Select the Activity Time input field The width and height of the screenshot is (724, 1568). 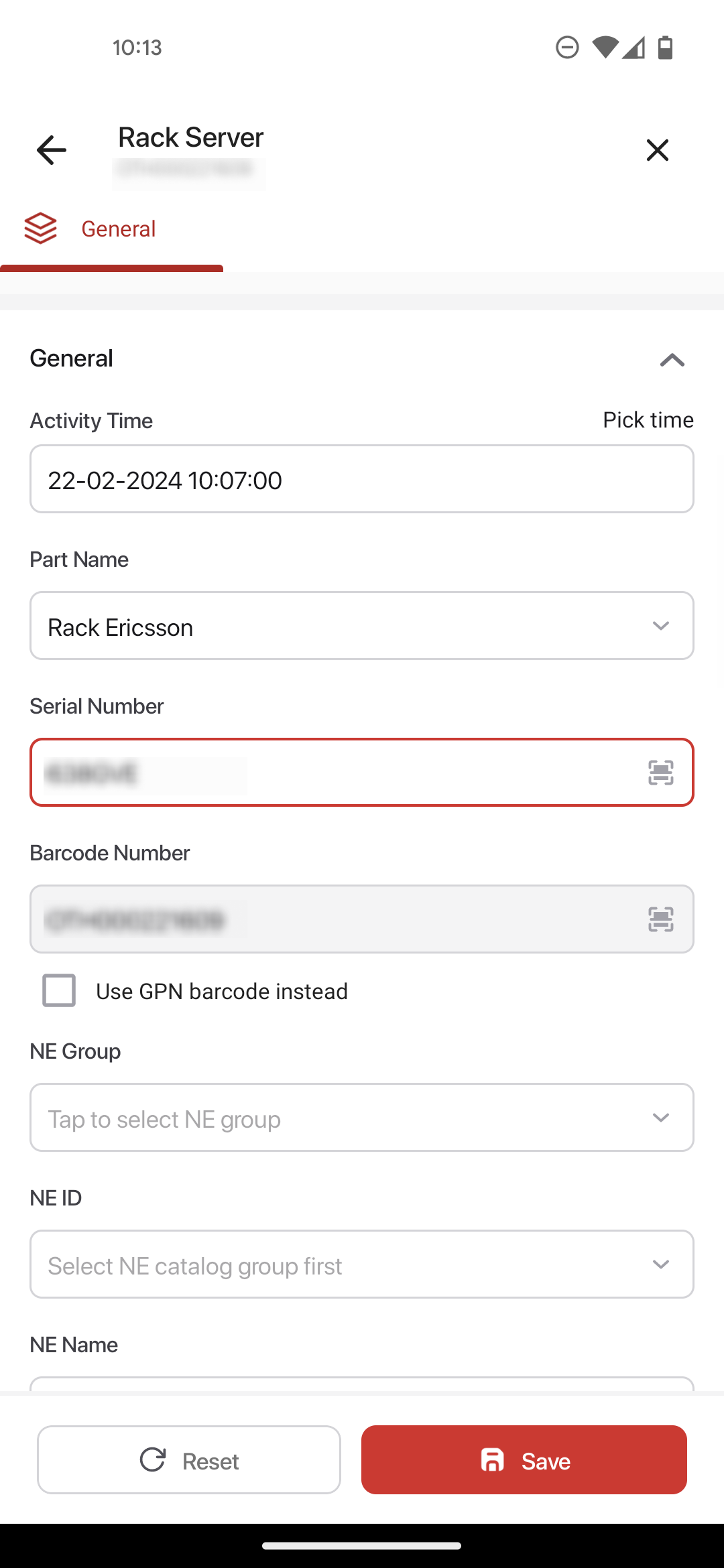pos(362,479)
